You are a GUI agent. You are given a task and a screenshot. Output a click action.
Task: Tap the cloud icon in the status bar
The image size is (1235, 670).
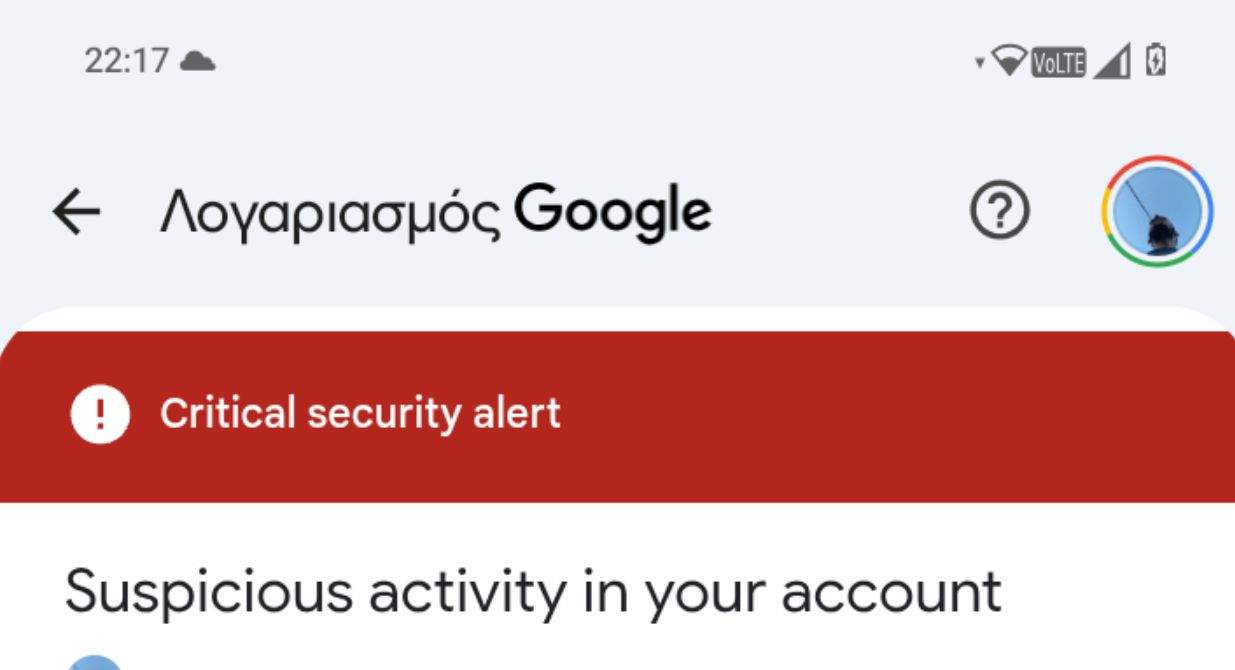click(x=198, y=62)
